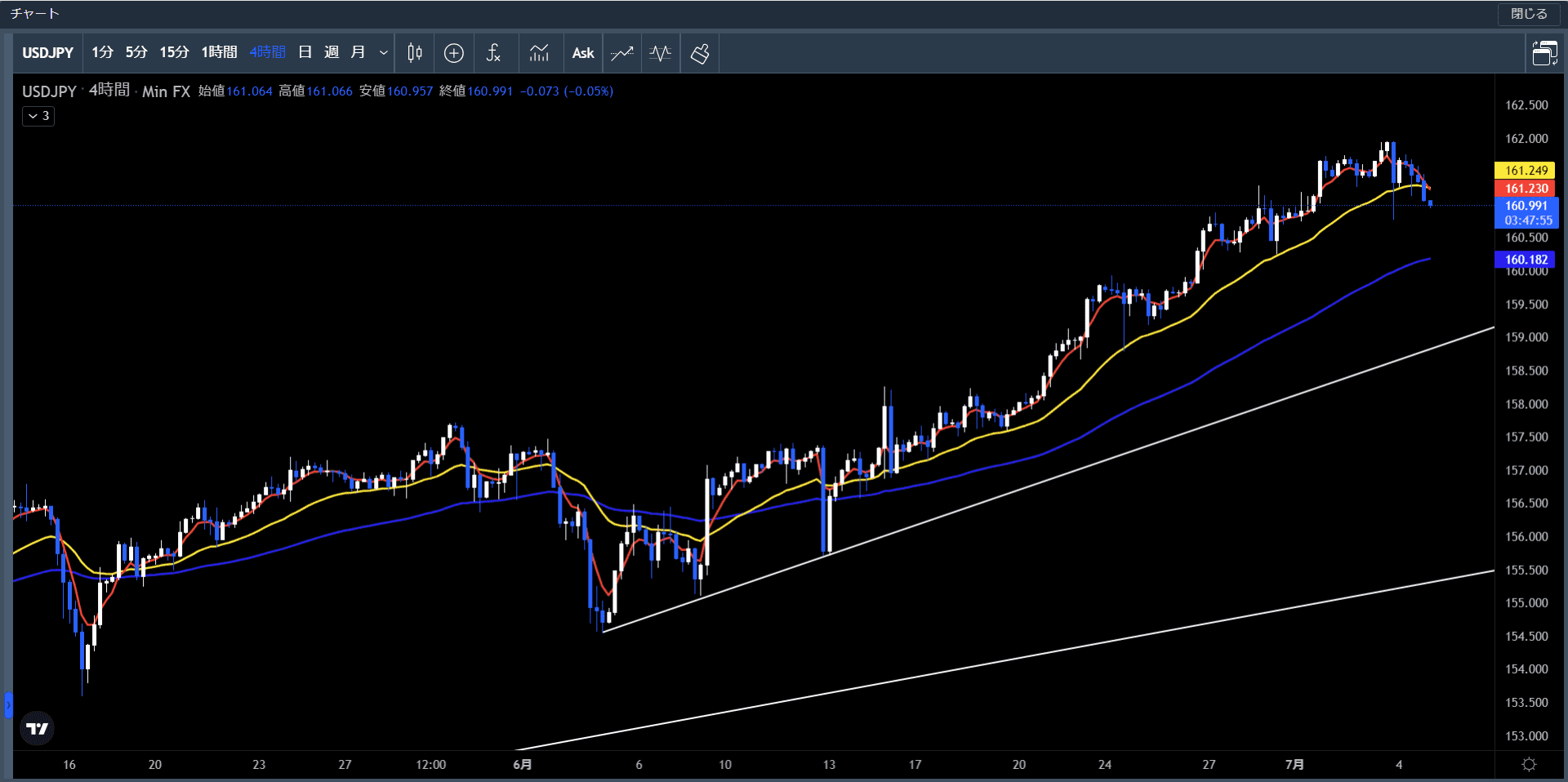The height and width of the screenshot is (782, 1568).
Task: Click the yellow 161.249 price label
Action: [1526, 171]
